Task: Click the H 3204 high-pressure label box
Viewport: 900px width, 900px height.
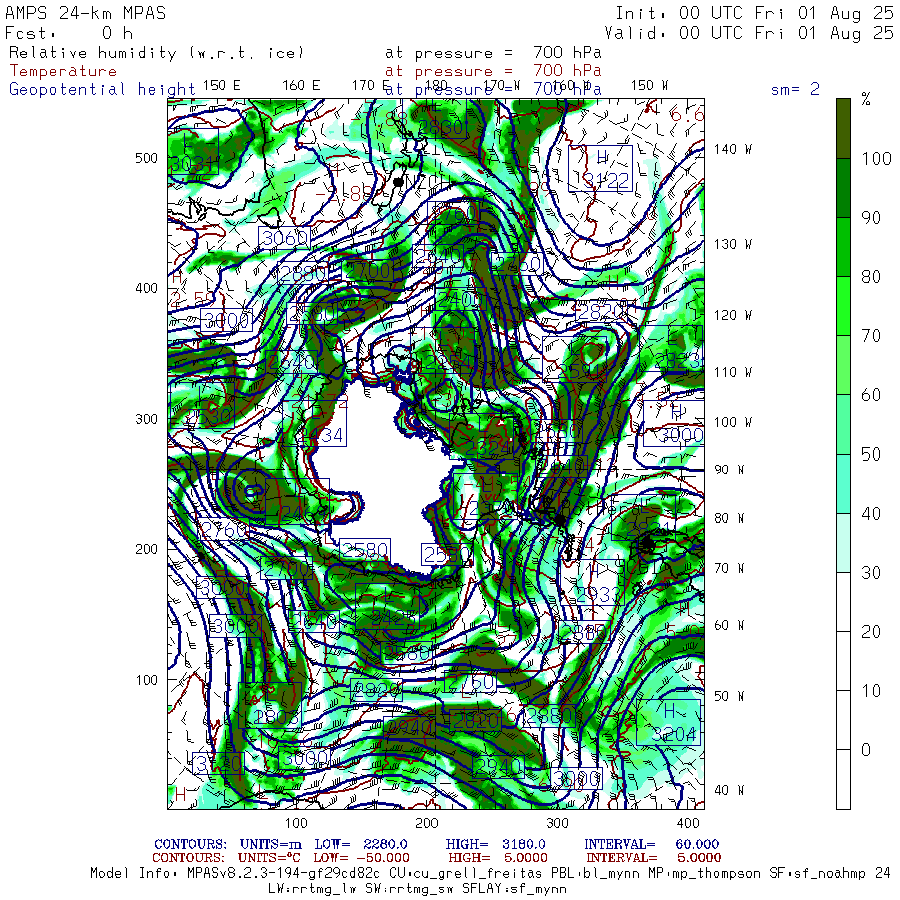Action: click(669, 722)
